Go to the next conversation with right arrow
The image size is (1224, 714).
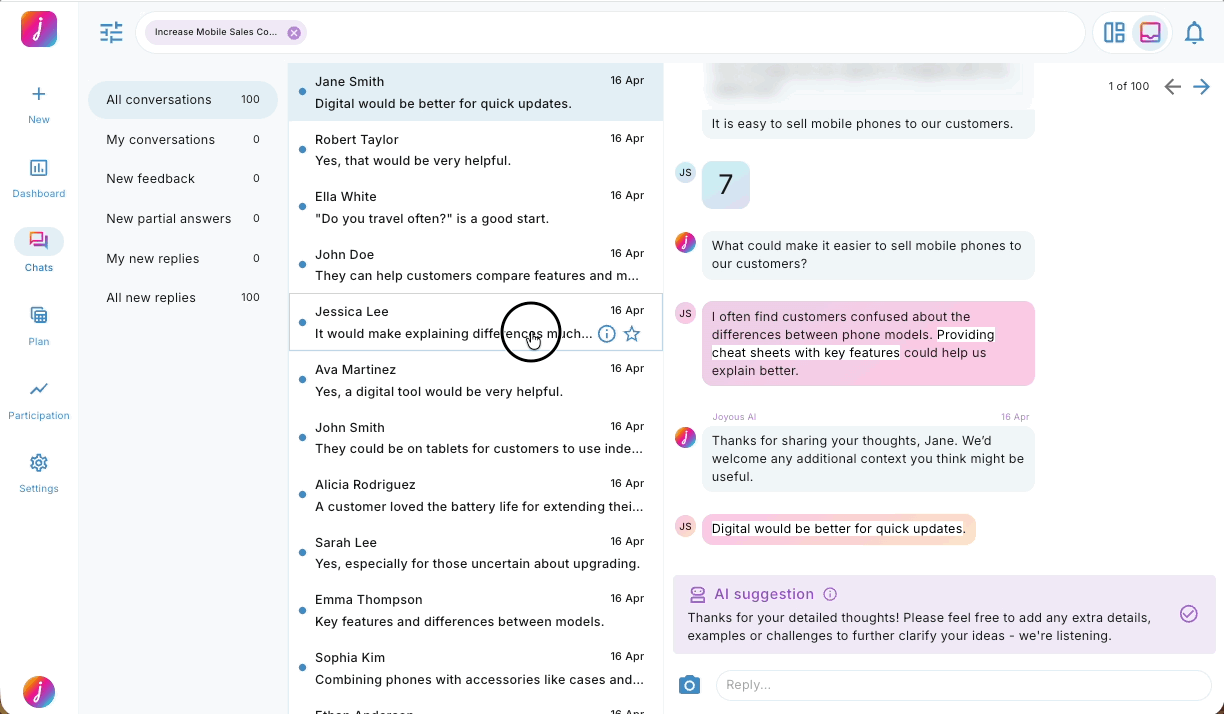[1202, 86]
